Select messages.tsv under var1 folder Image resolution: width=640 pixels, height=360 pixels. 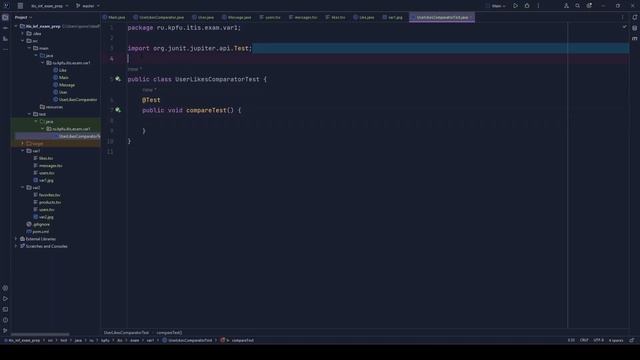click(x=48, y=166)
